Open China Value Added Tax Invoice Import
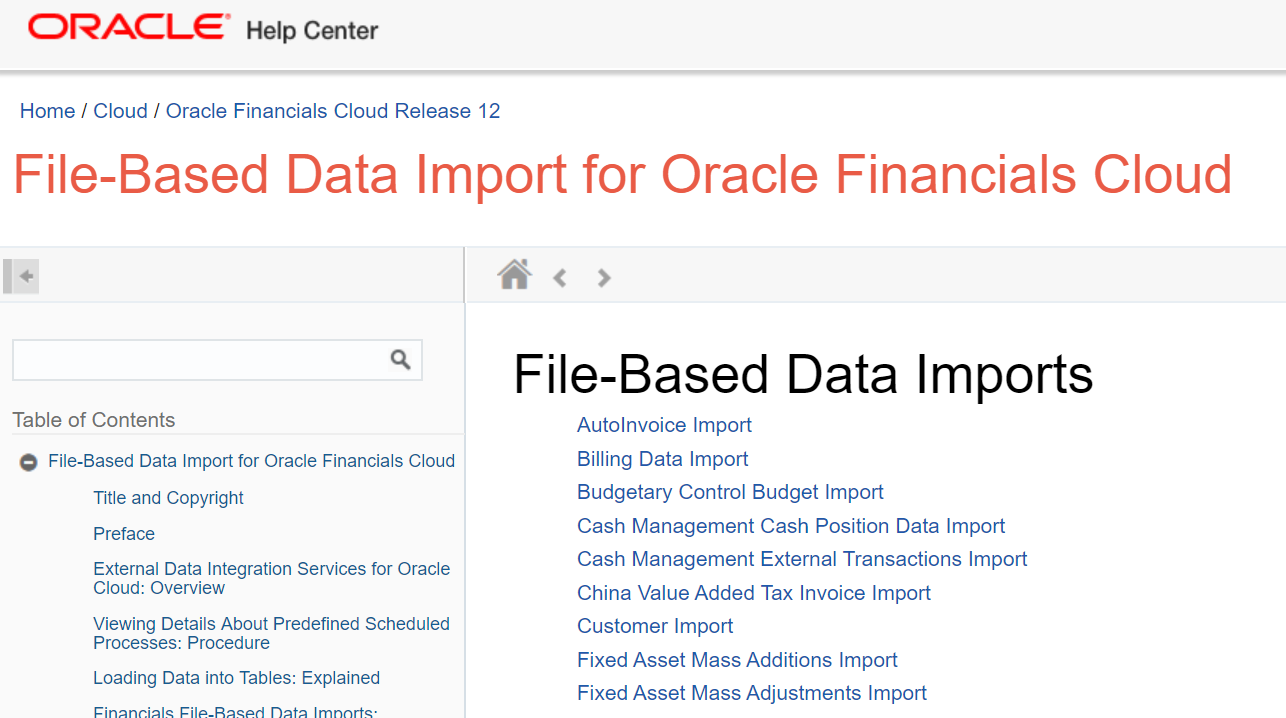1286x718 pixels. coord(754,593)
